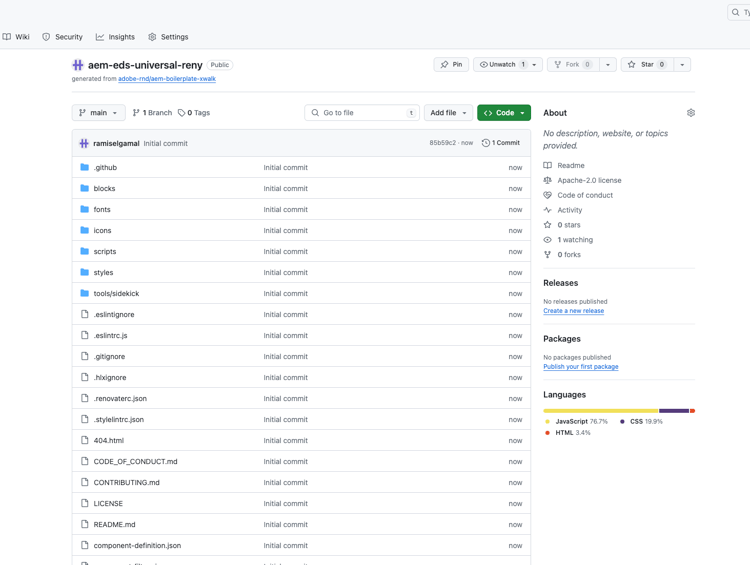750x565 pixels.
Task: Open the Packages heading link
Action: pyautogui.click(x=562, y=339)
